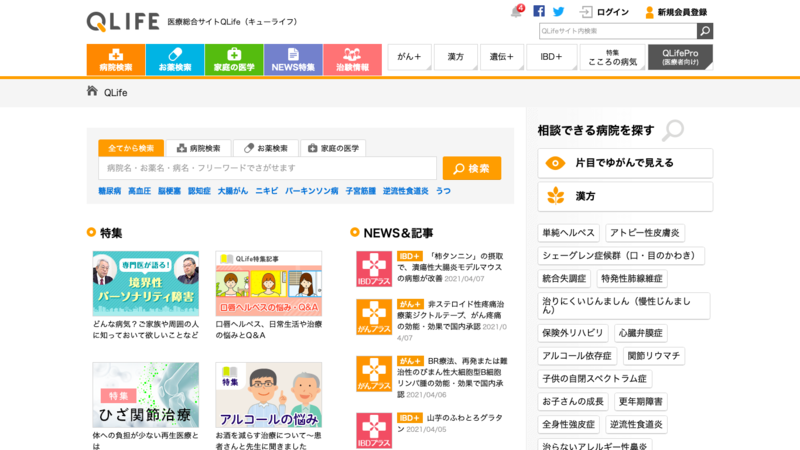Screen dimensions: 800x450
Task: Select the 家庭の医学 search tab
Action: point(333,148)
